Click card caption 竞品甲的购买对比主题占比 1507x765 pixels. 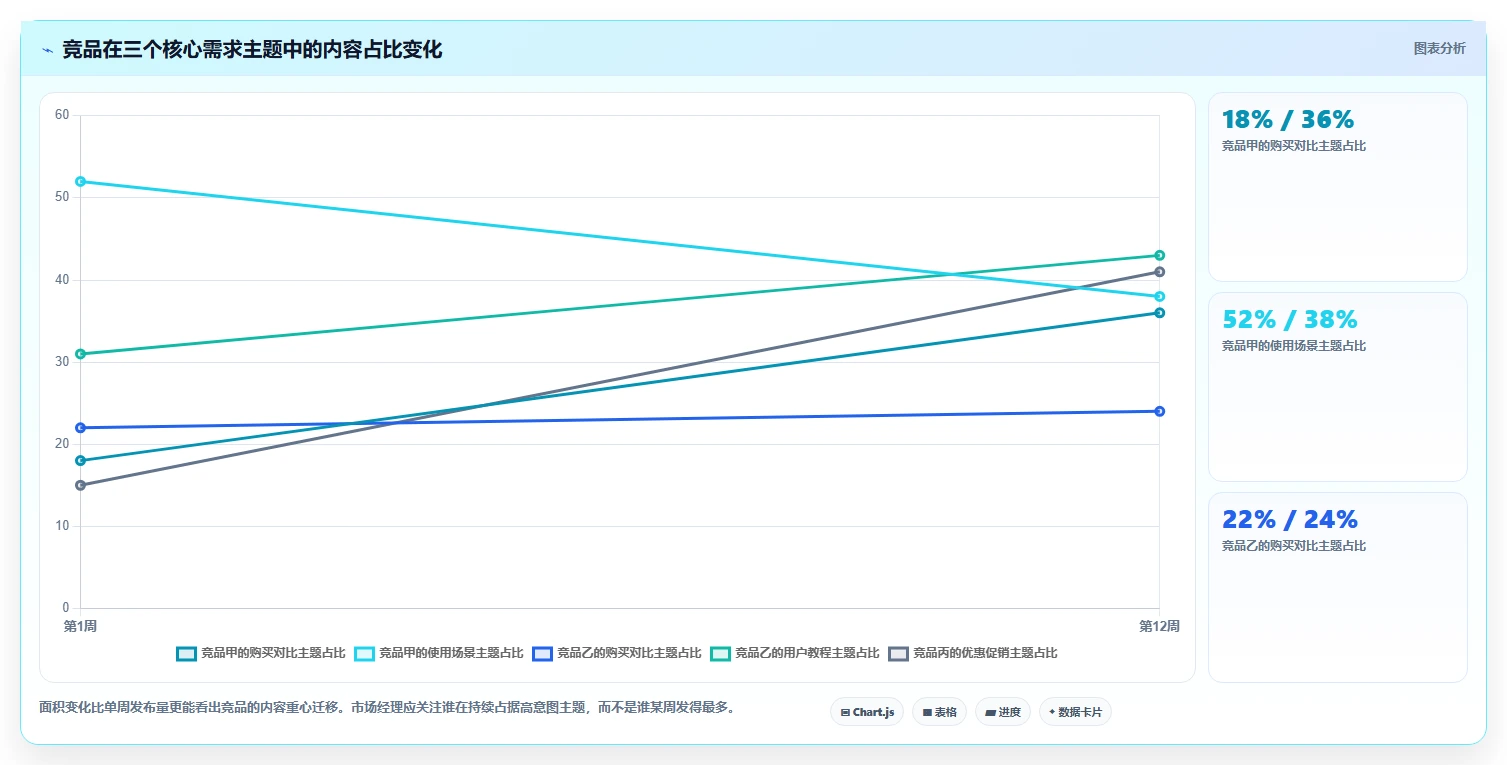click(x=1294, y=146)
